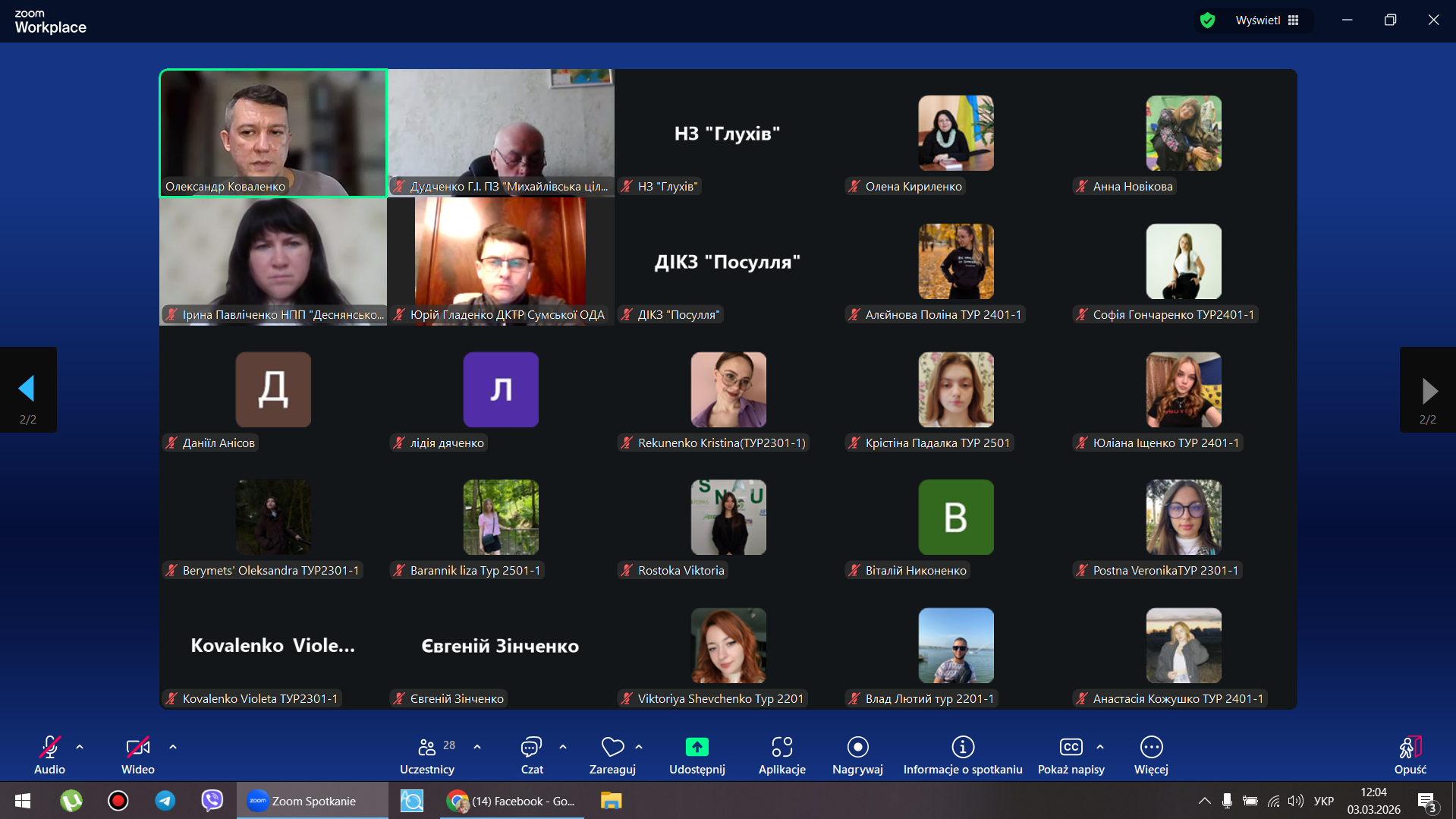Open the Wyświetl view layout menu
1456x819 pixels.
point(1267,20)
